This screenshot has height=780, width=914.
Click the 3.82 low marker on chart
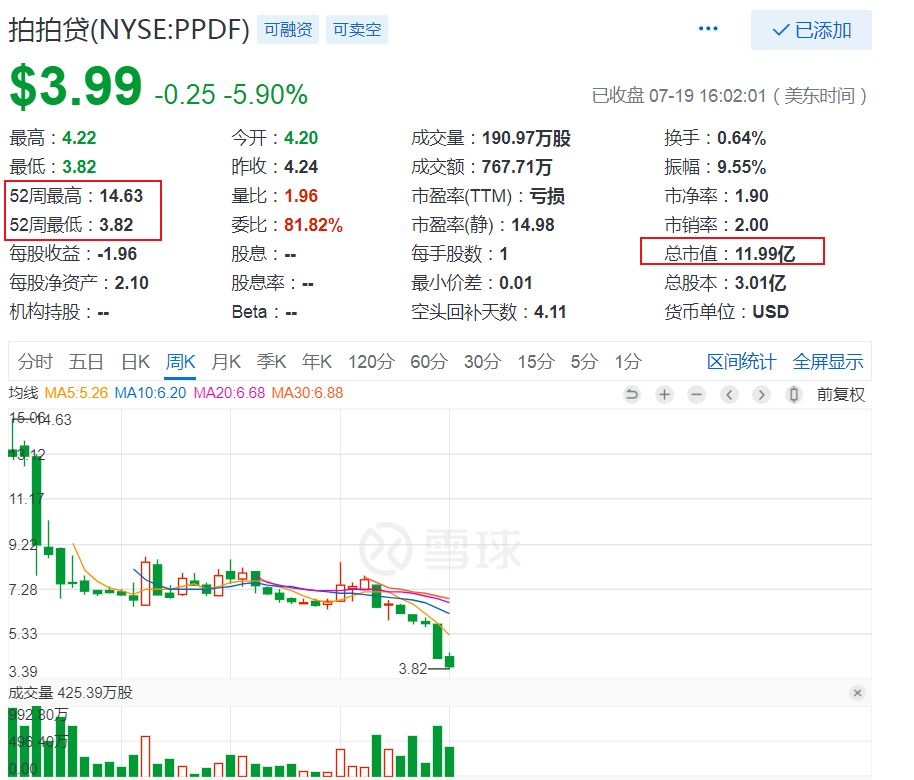pos(413,669)
